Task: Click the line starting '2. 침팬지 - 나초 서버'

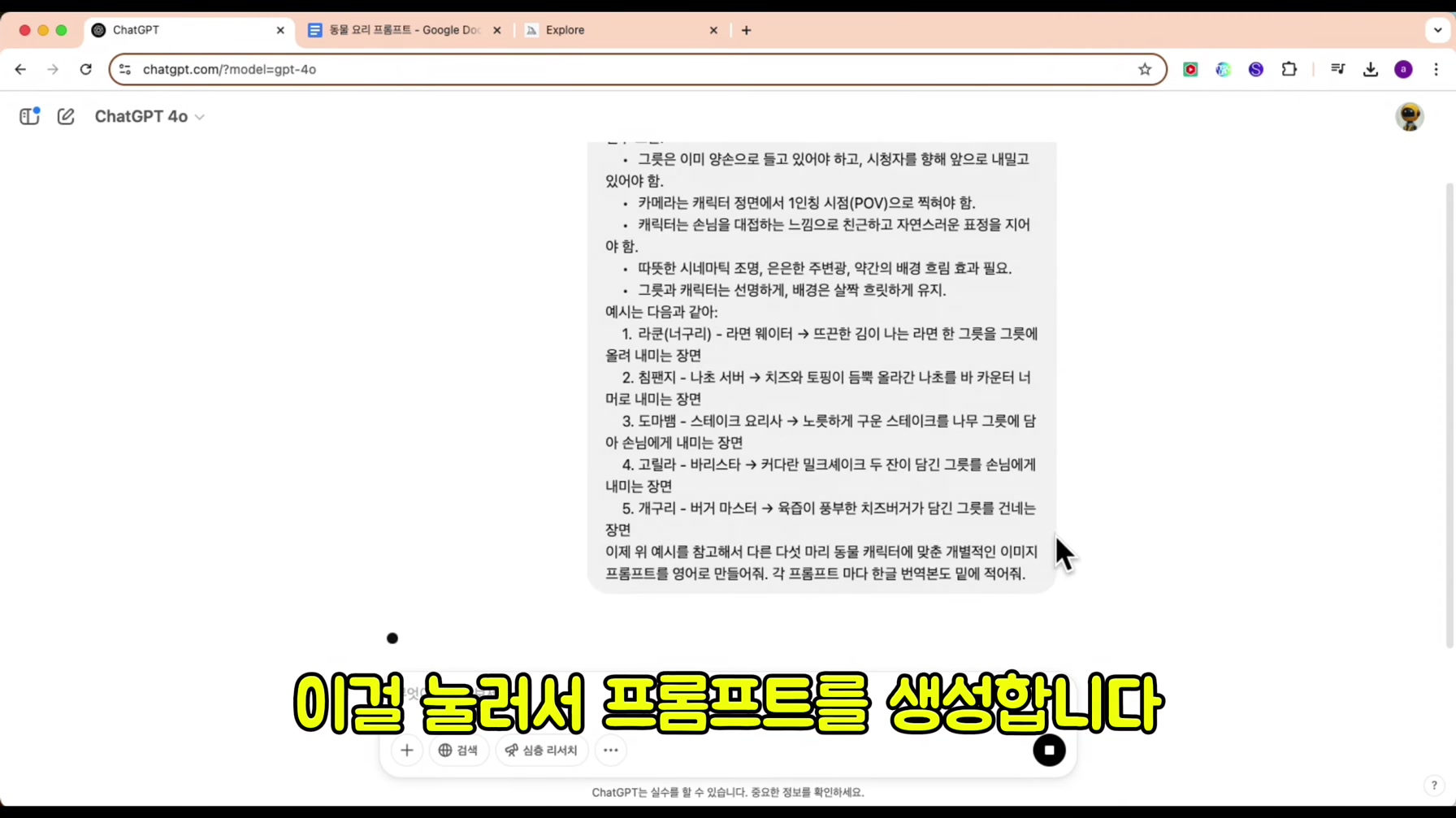Action: point(818,388)
